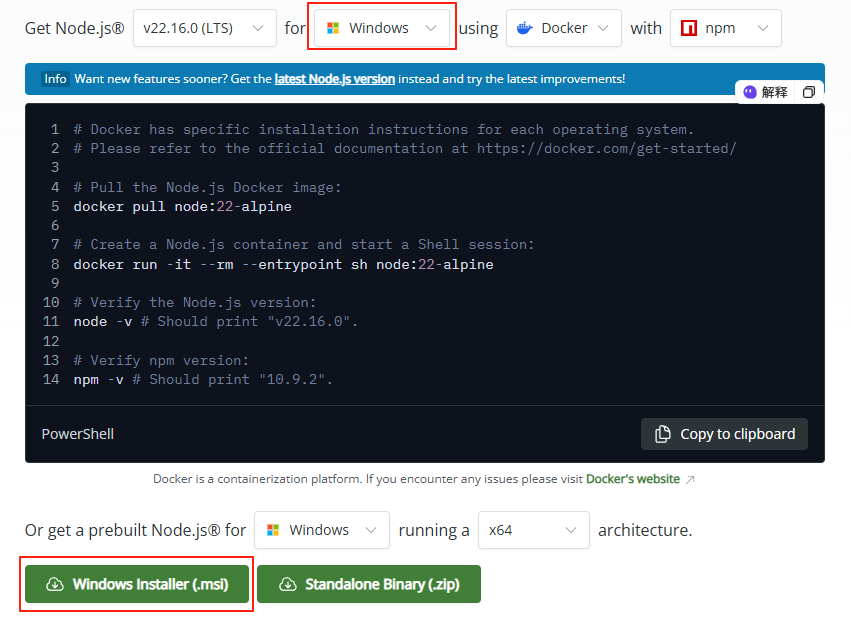Click the 'docker run -it --rm' command line
The height and width of the screenshot is (629, 851).
(283, 264)
